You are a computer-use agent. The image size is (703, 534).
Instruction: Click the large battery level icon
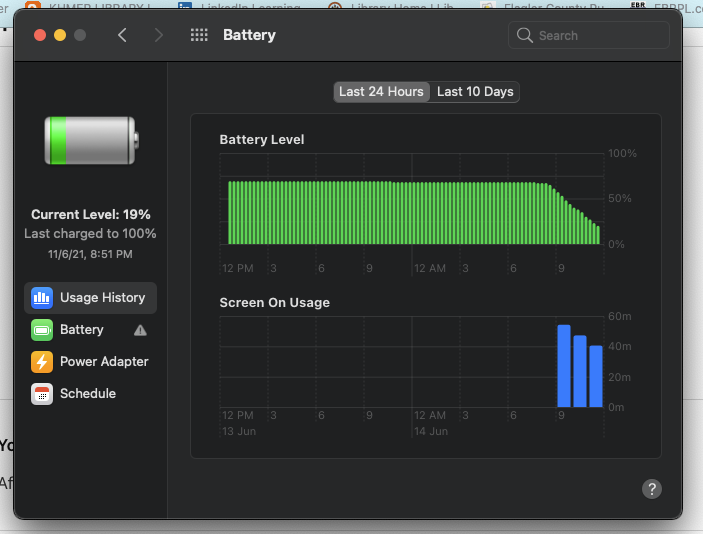point(89,140)
